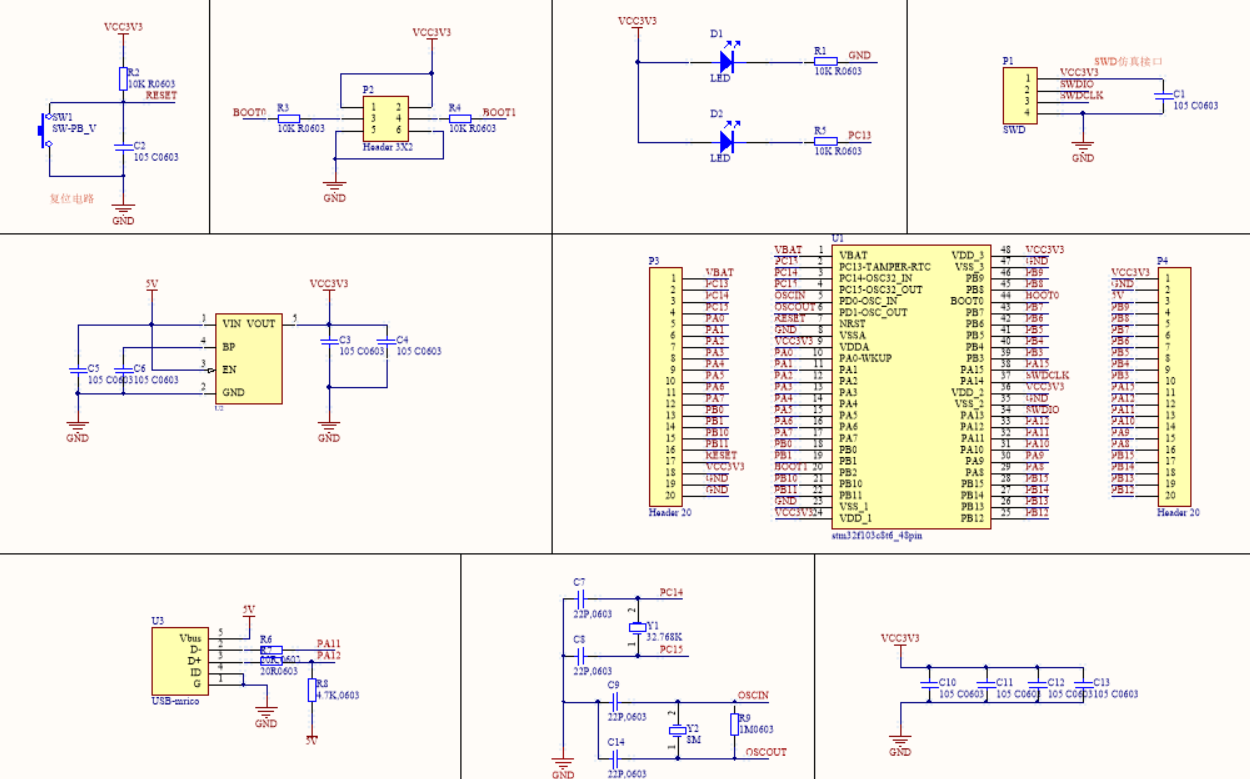Viewport: 1250px width, 779px height.
Task: Pick the R3 resistor on the BOOT0 line
Action: (290, 119)
